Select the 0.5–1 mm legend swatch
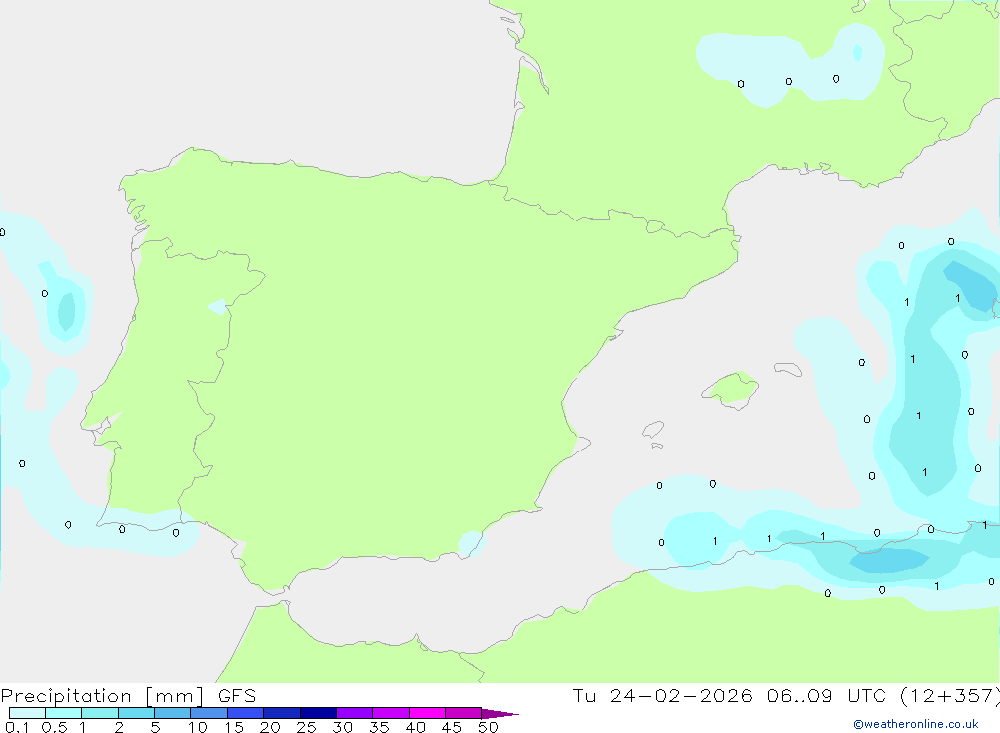The image size is (1000, 733). (64, 713)
